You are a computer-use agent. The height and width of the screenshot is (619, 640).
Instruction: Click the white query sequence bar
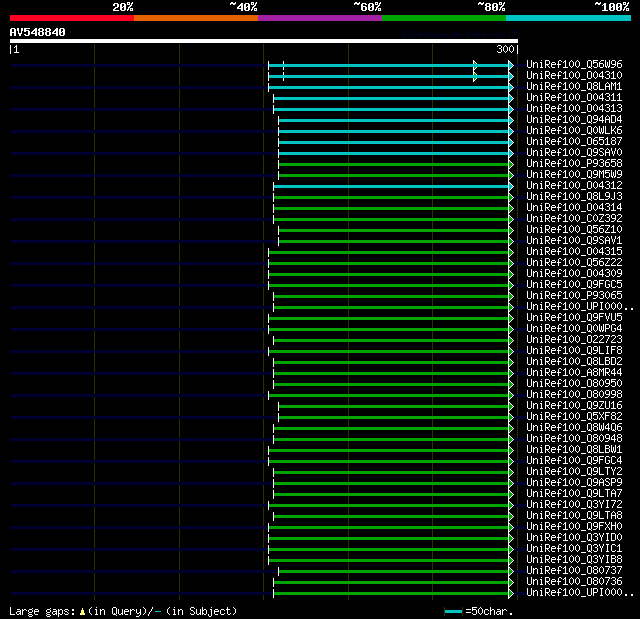click(x=264, y=41)
